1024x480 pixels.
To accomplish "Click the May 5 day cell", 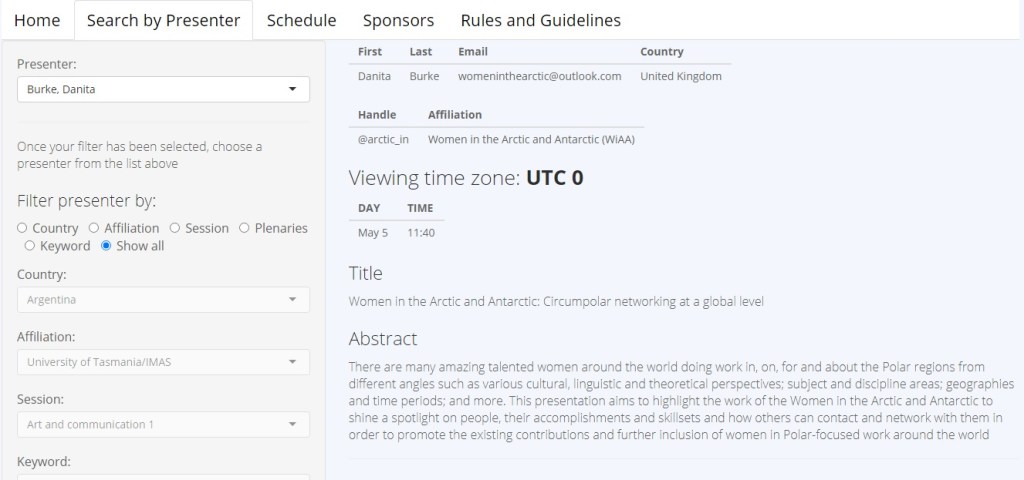I will (x=372, y=233).
